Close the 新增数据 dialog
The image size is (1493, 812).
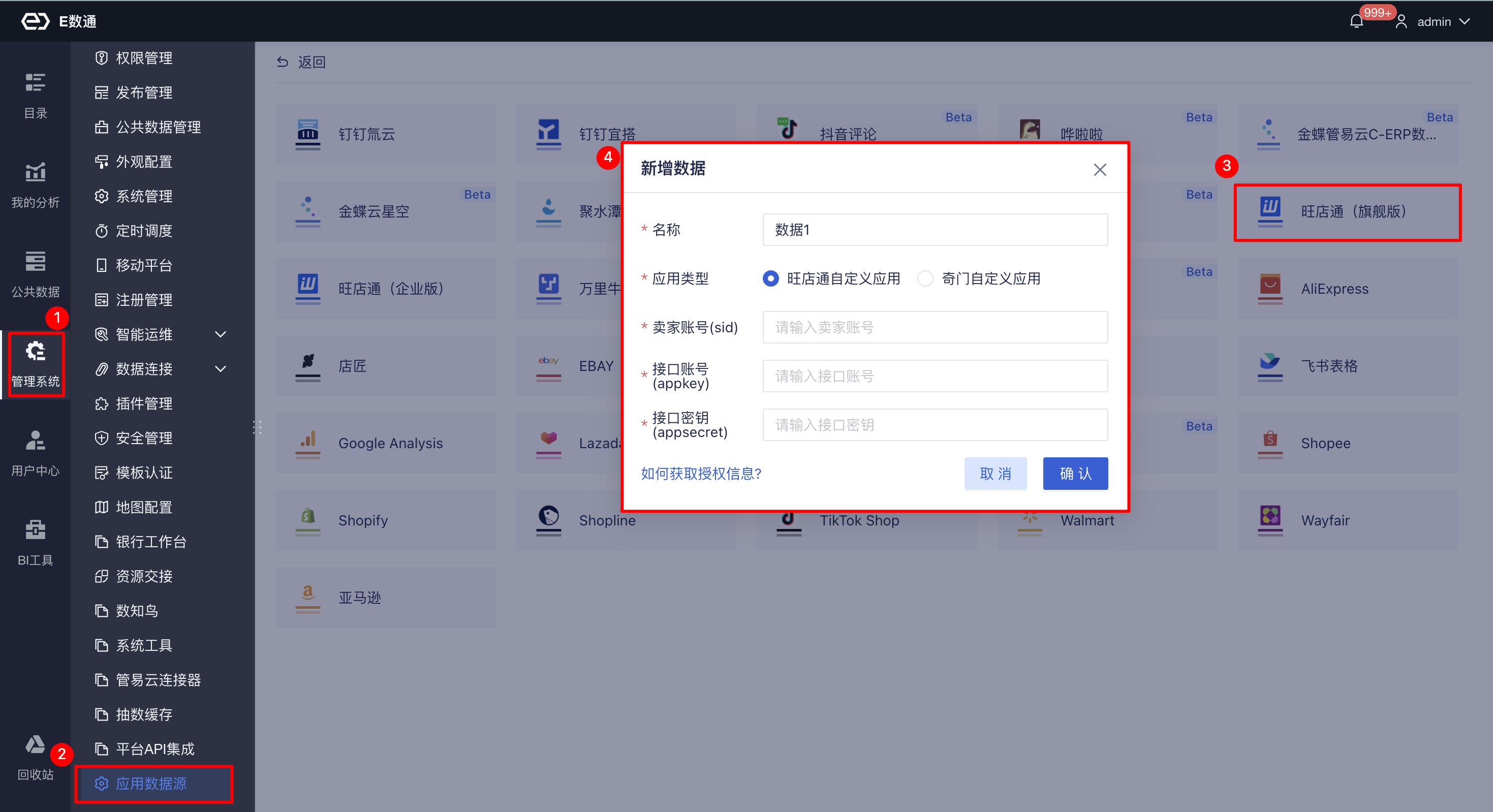tap(1100, 170)
